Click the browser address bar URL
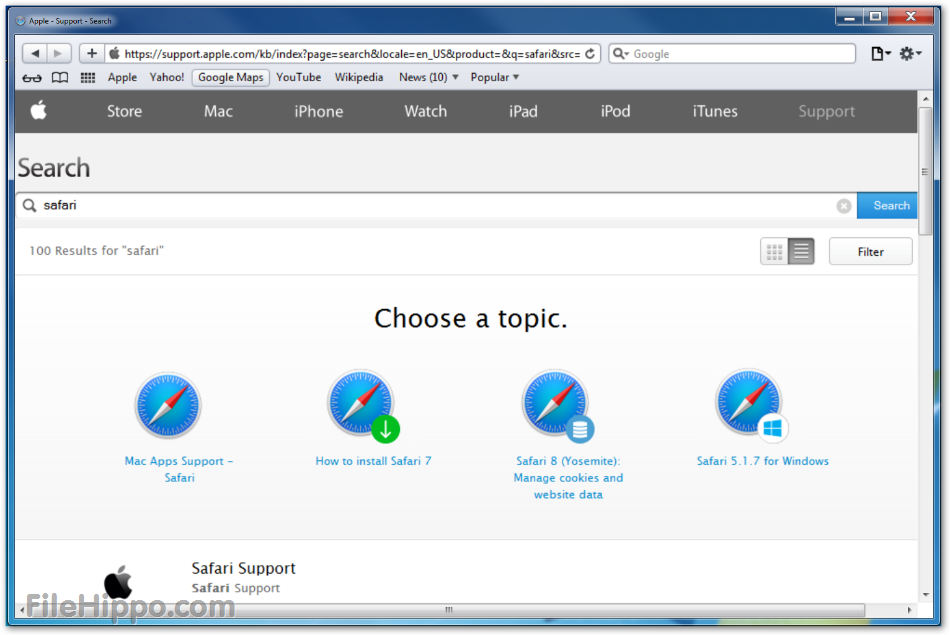Viewport: 950px width, 635px height. pyautogui.click(x=352, y=54)
